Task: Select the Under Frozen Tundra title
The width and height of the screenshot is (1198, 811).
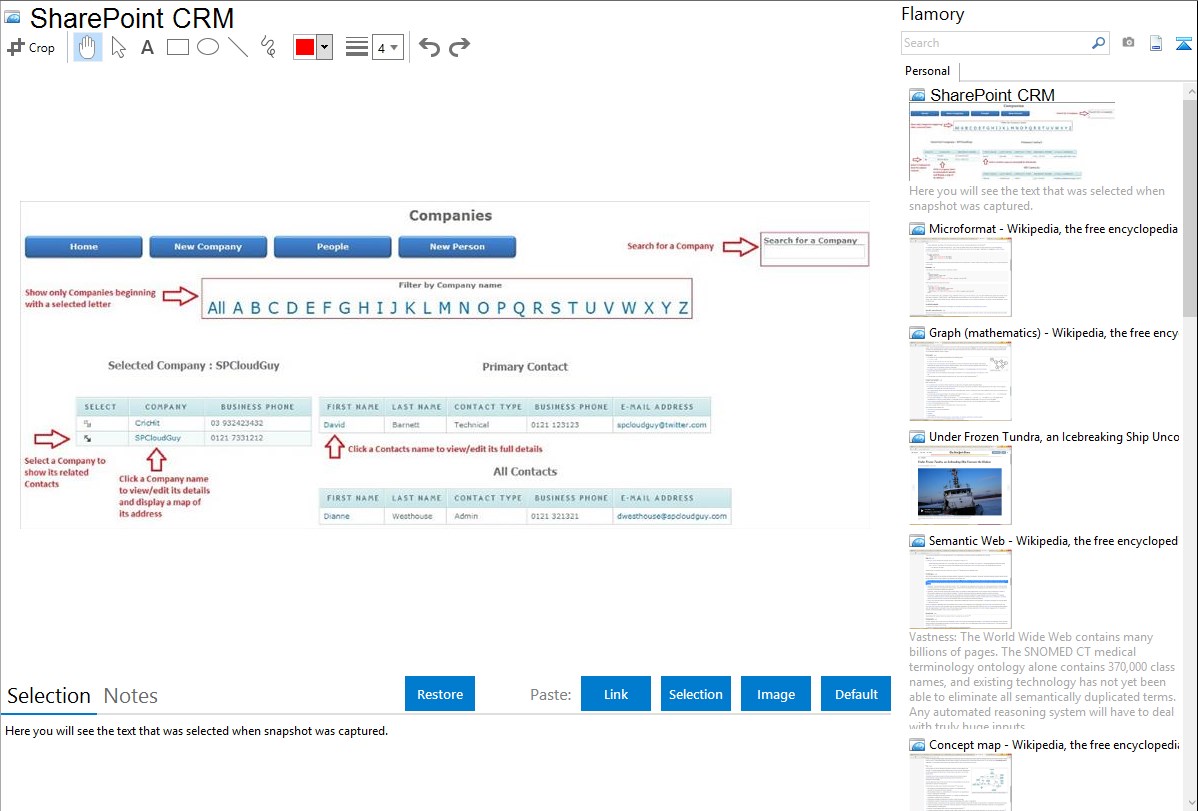Action: click(x=1054, y=437)
